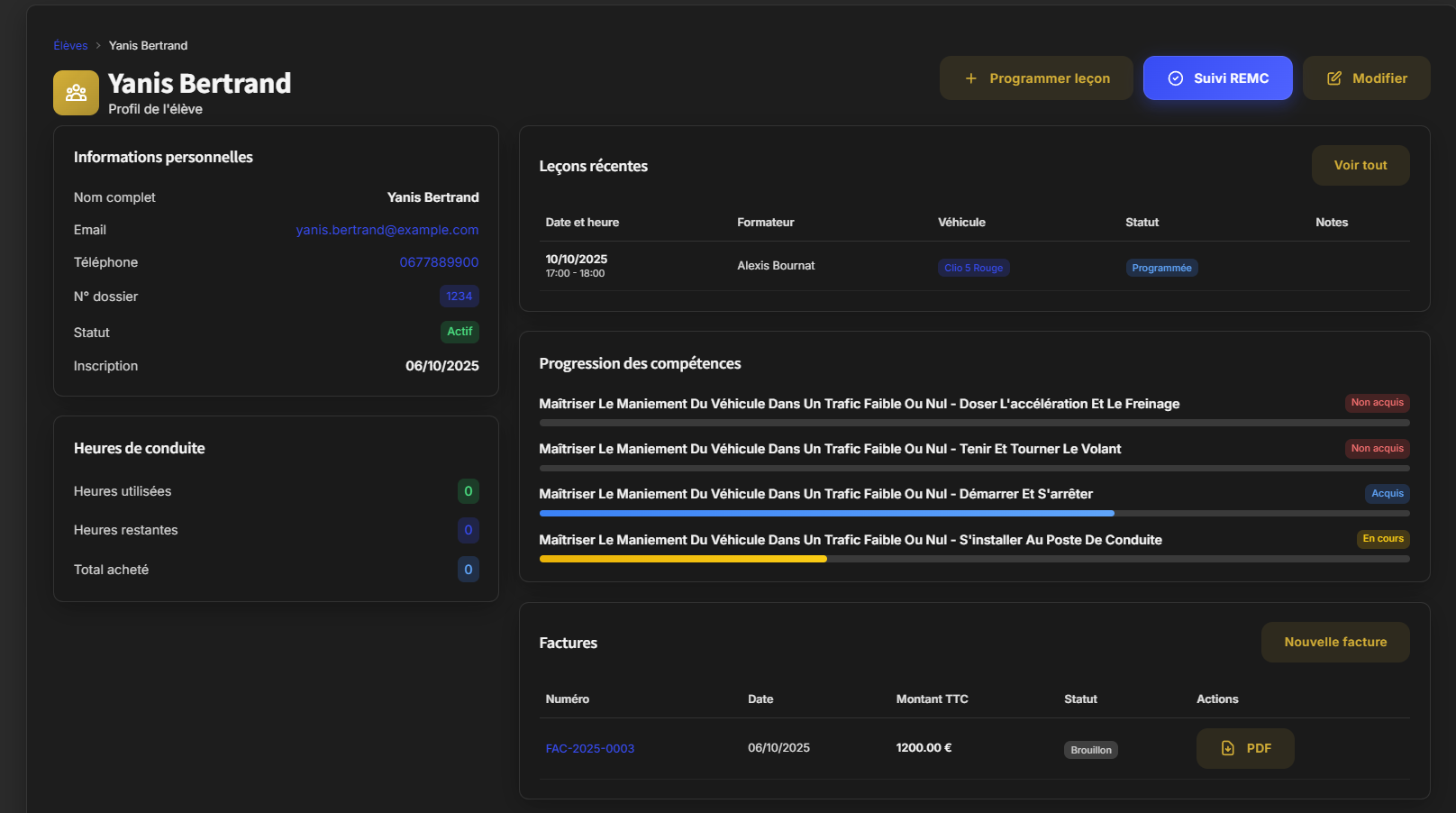The height and width of the screenshot is (813, 1456).
Task: Click the breadcrumb chevron separator
Action: pos(98,46)
